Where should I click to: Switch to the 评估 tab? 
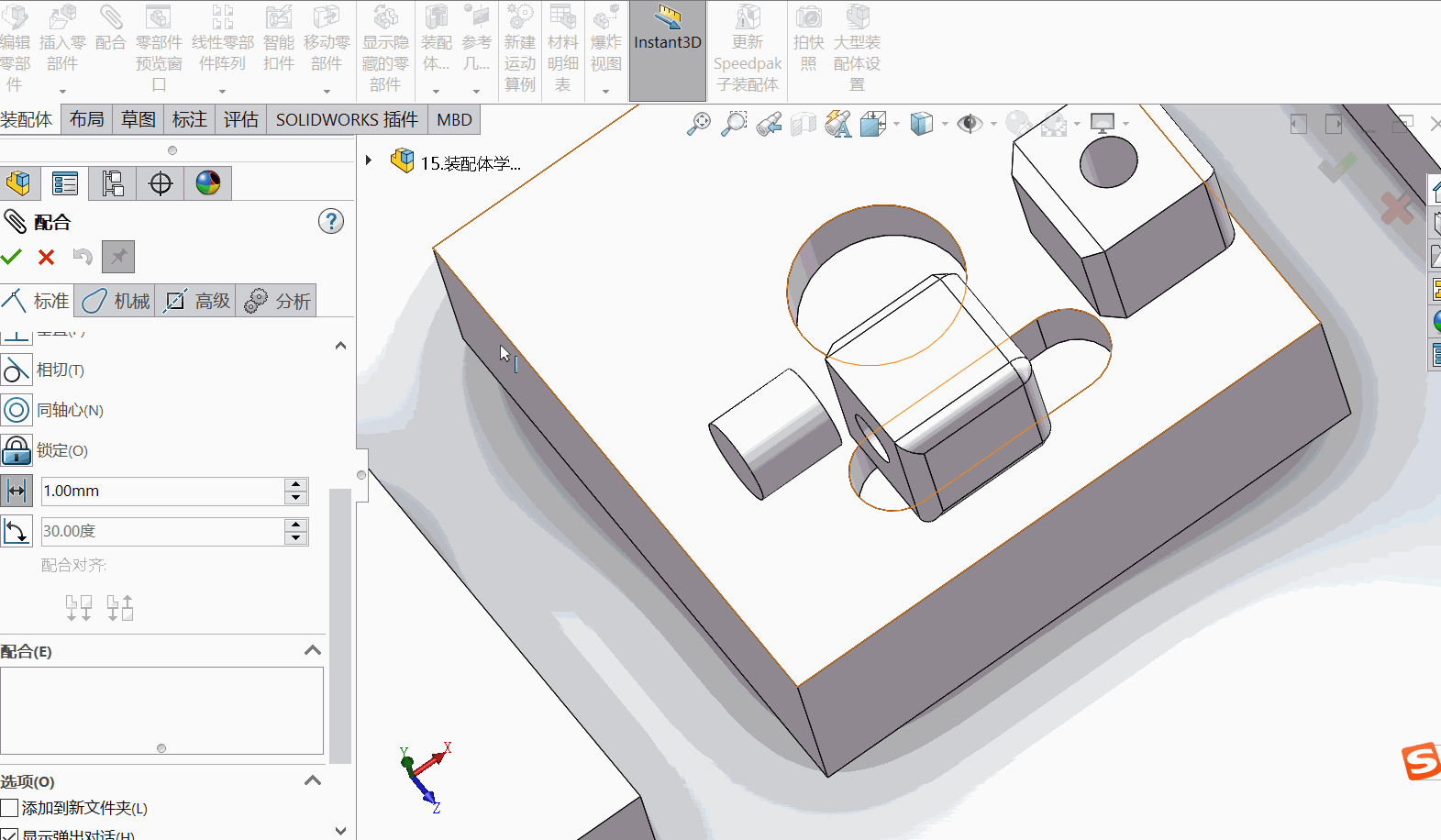241,119
